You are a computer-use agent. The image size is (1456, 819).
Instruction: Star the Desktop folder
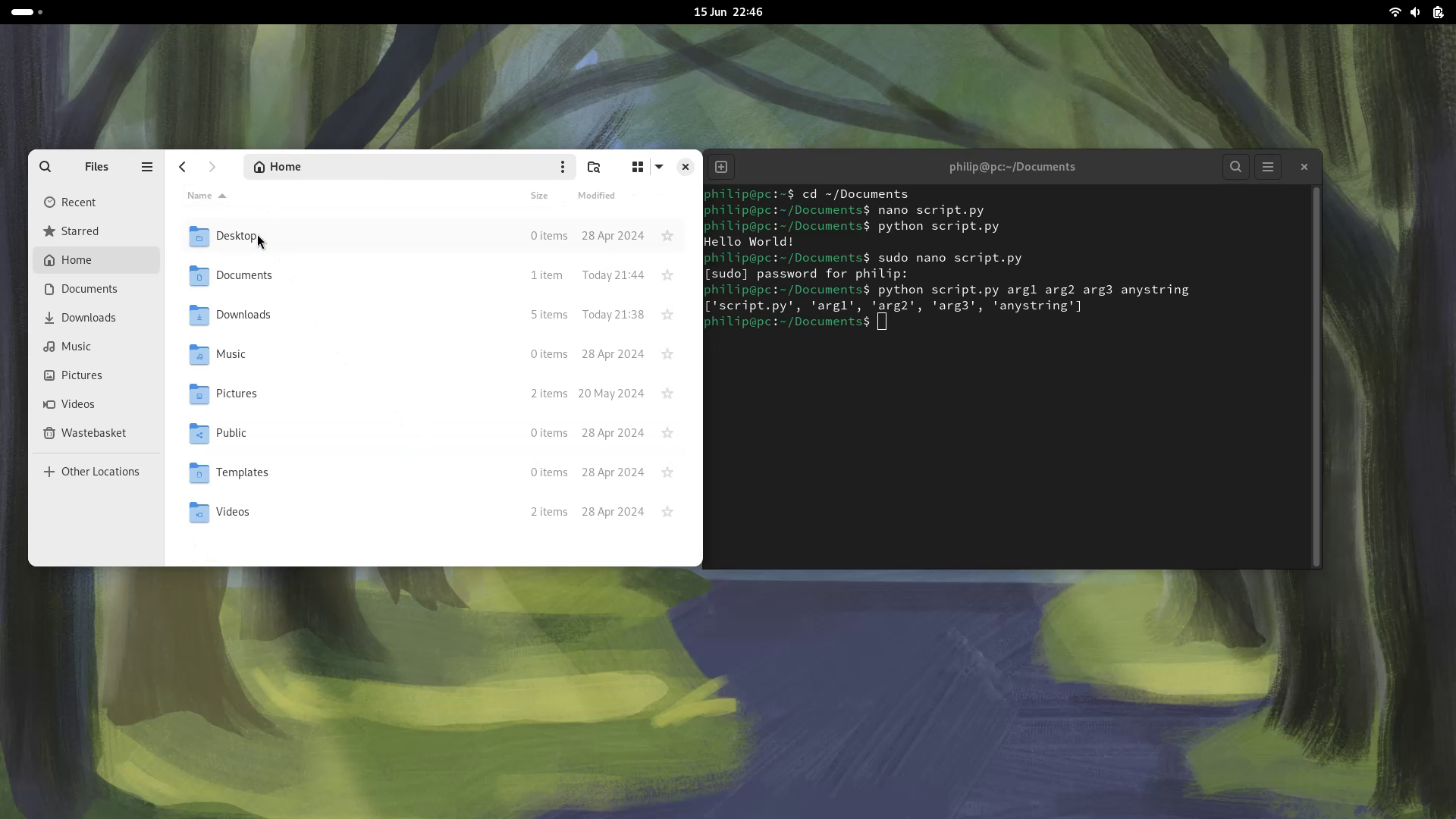point(667,236)
